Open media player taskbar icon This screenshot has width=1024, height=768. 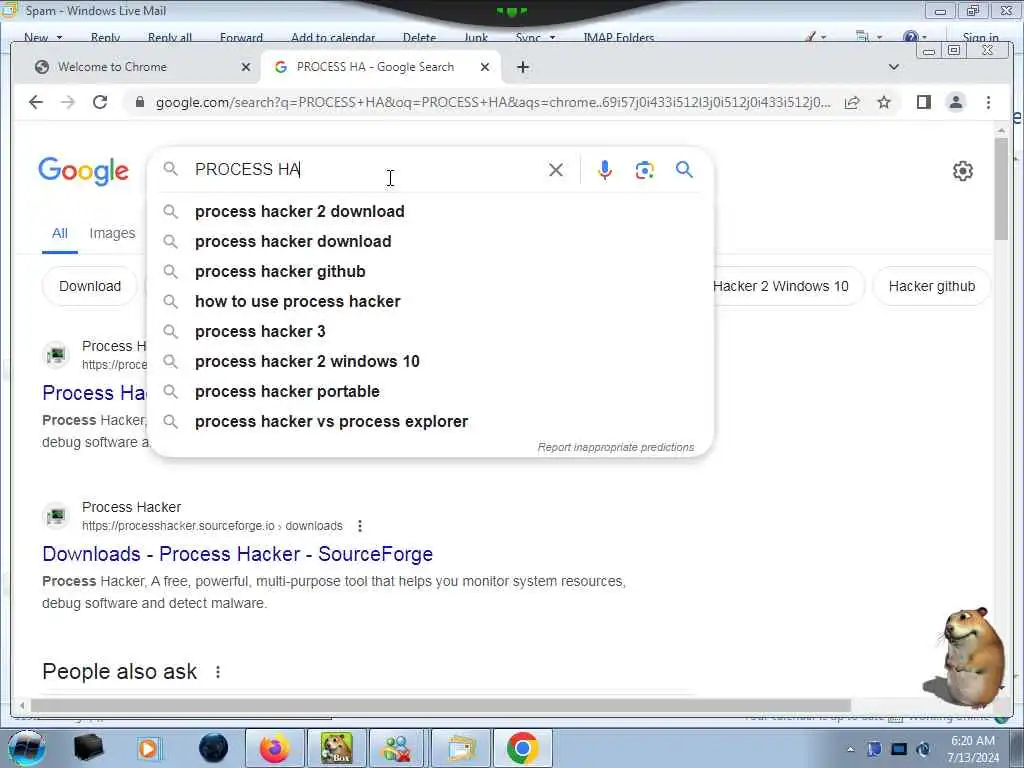point(148,748)
